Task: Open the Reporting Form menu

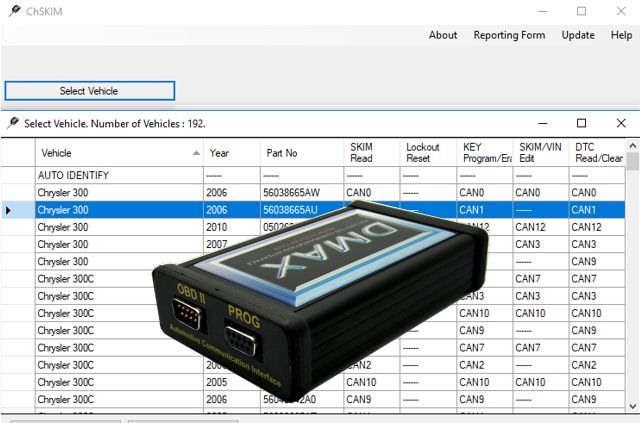Action: point(509,35)
